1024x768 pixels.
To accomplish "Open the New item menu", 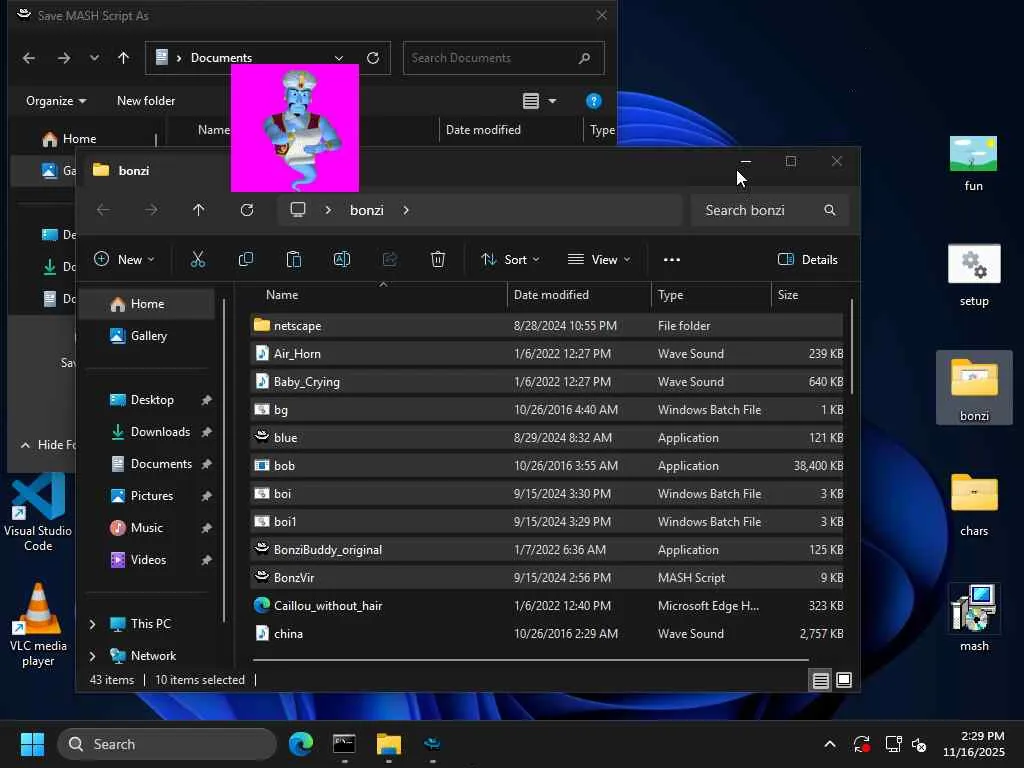I will point(124,260).
